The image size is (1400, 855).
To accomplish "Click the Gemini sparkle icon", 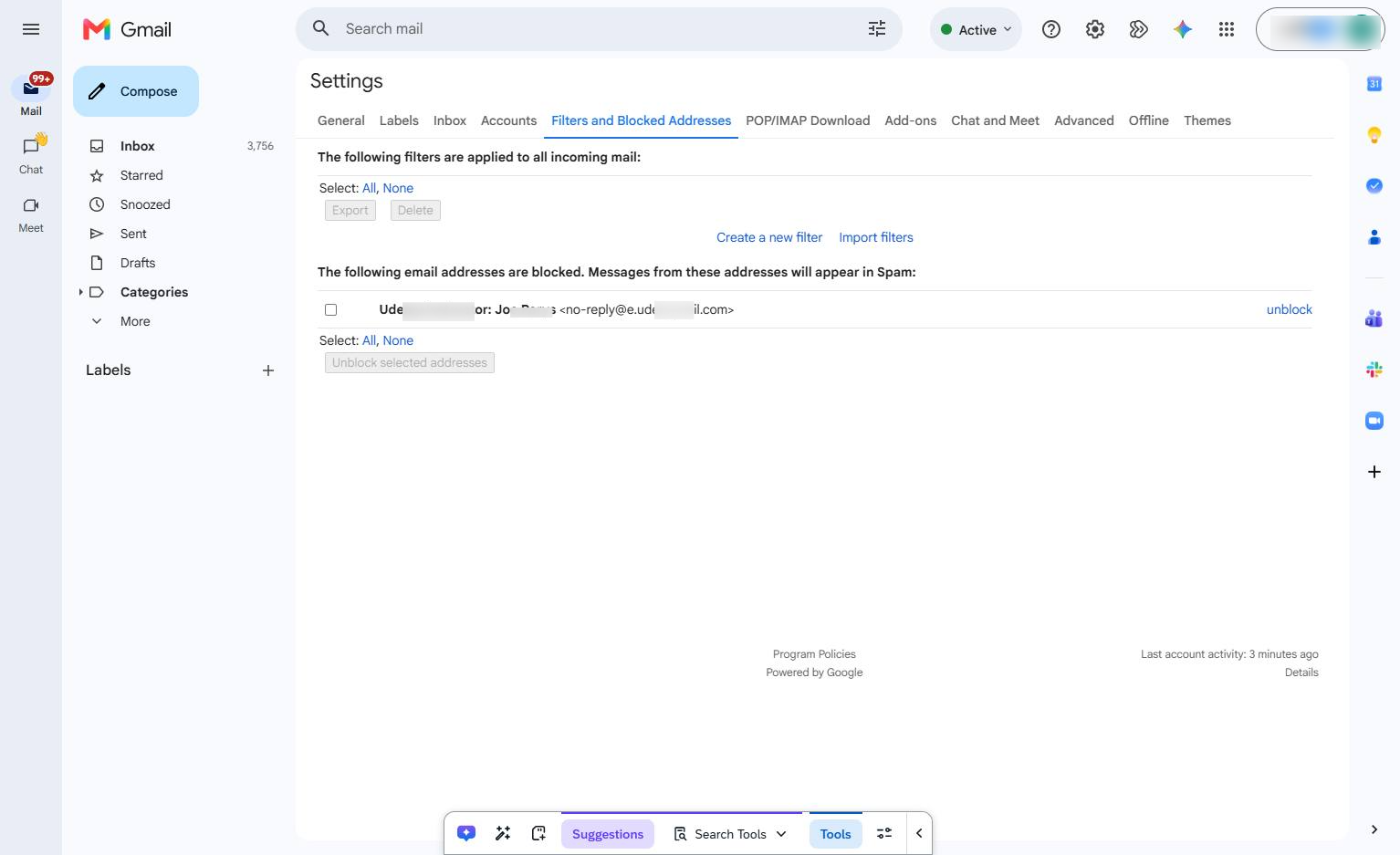I will 1183,29.
